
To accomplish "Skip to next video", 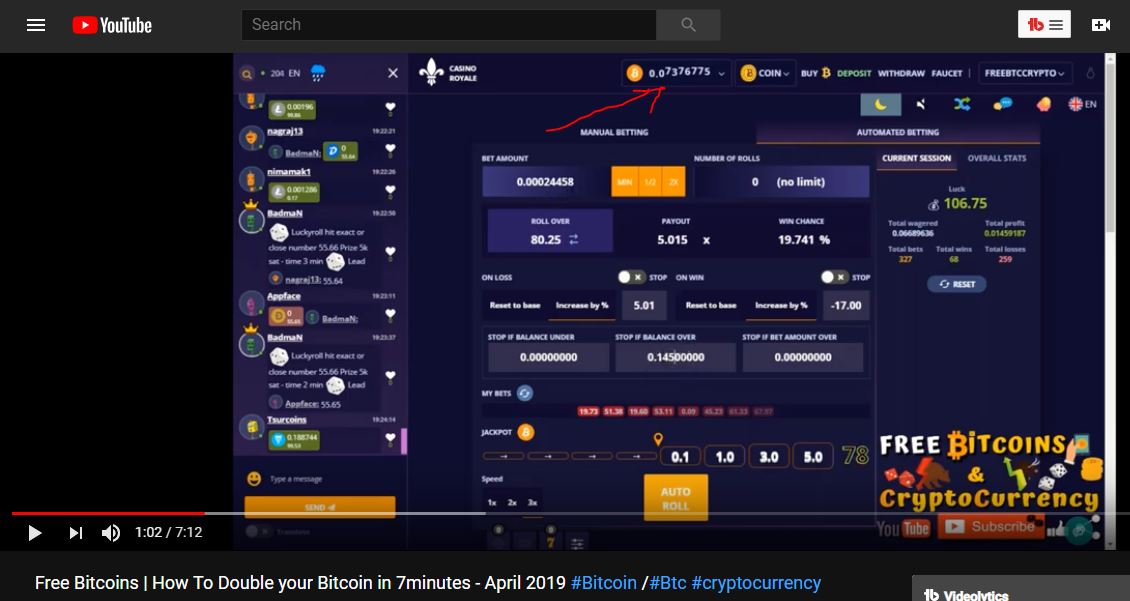I will coord(75,533).
